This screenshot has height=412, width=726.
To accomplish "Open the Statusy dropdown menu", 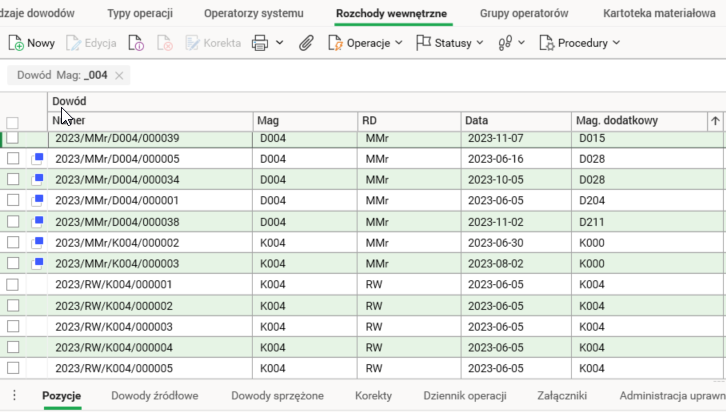I will (x=449, y=43).
